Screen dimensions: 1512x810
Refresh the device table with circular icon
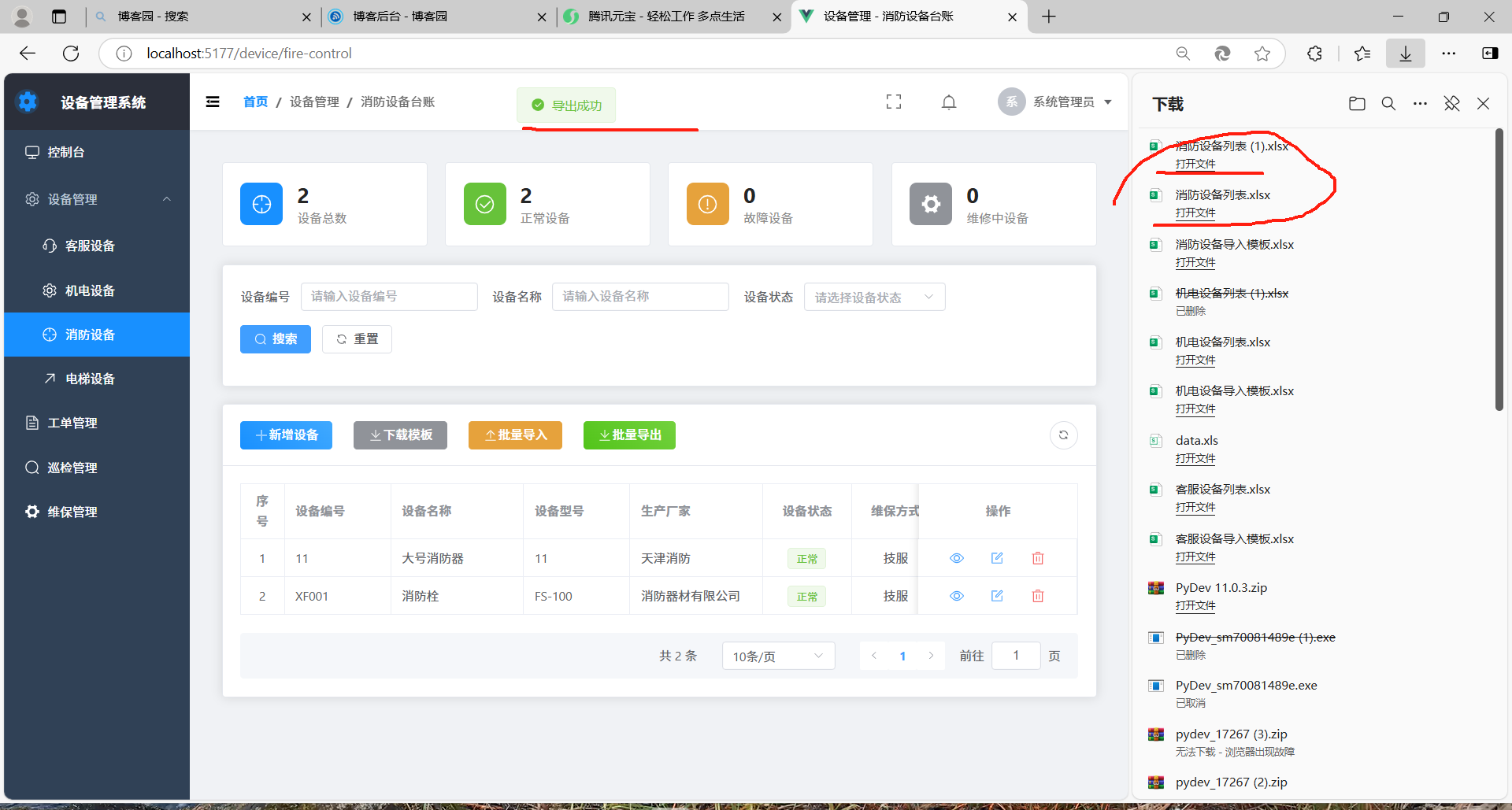[x=1063, y=435]
